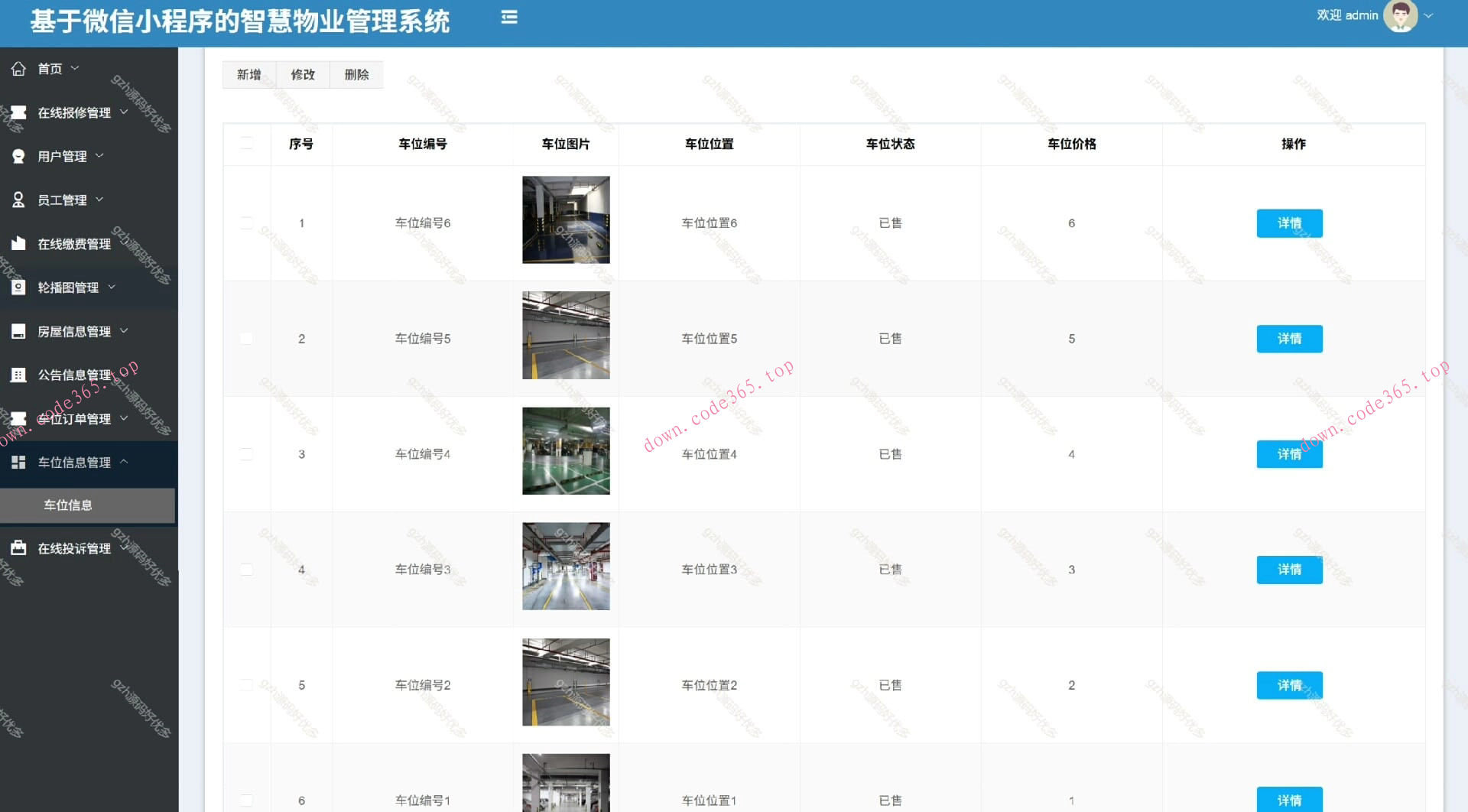Screen dimensions: 1468x812
Task: Toggle the select-all checkbox in table header
Action: coord(246,144)
